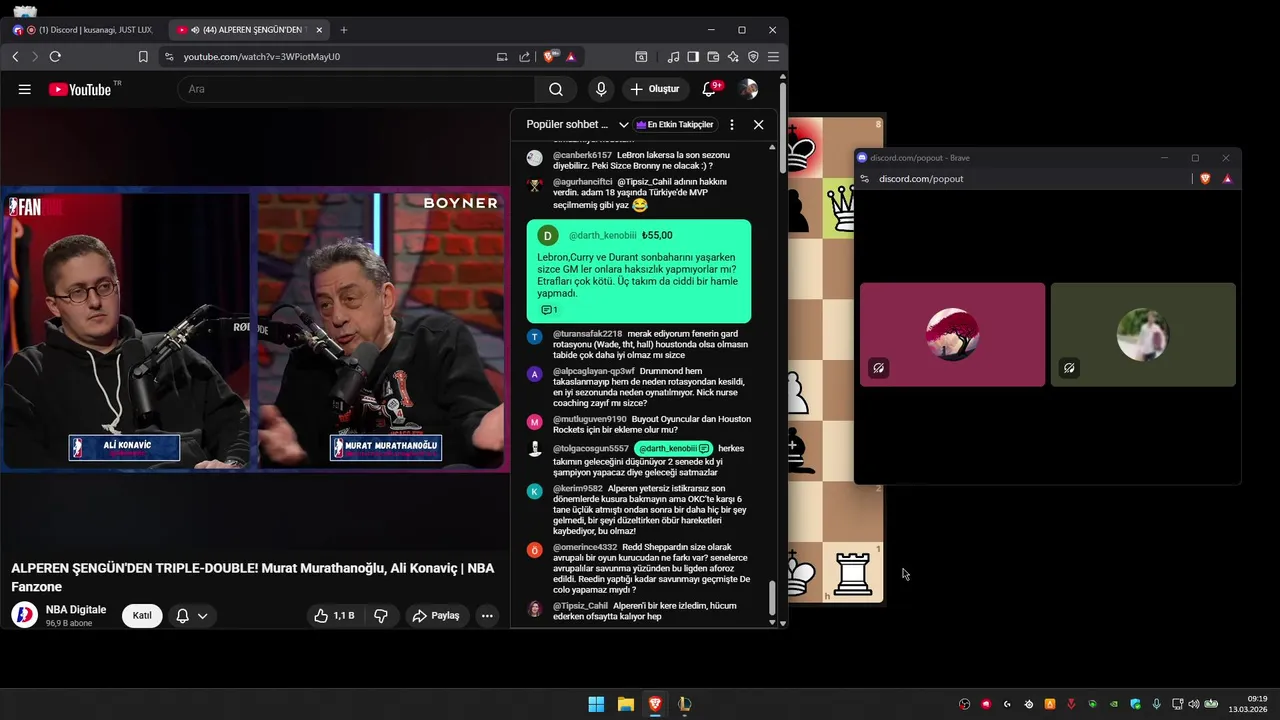
Task: Click the Katıl join button
Action: [142, 616]
